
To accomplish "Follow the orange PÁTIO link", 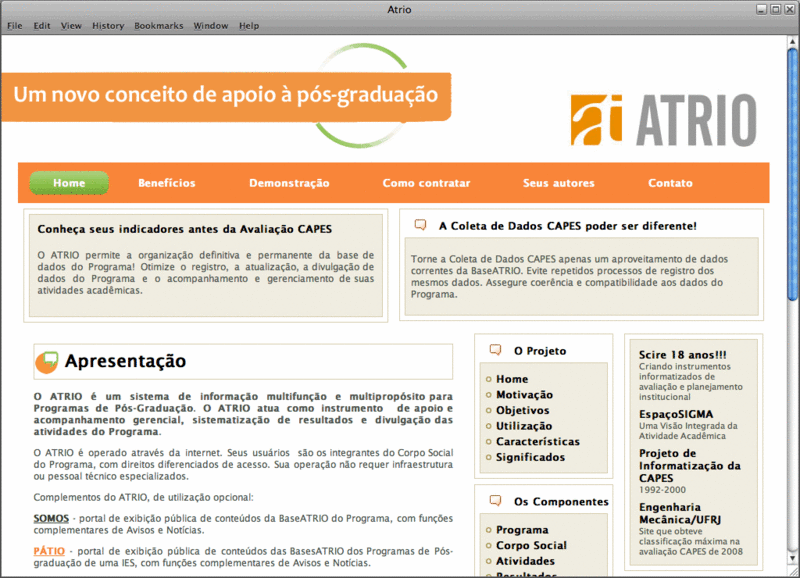I will (x=49, y=551).
